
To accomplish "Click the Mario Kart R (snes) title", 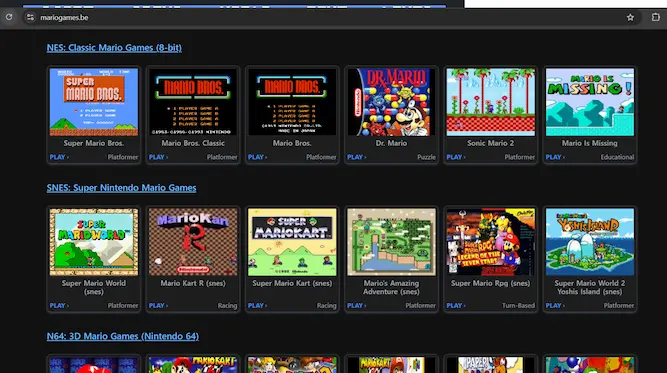I will click(x=193, y=283).
